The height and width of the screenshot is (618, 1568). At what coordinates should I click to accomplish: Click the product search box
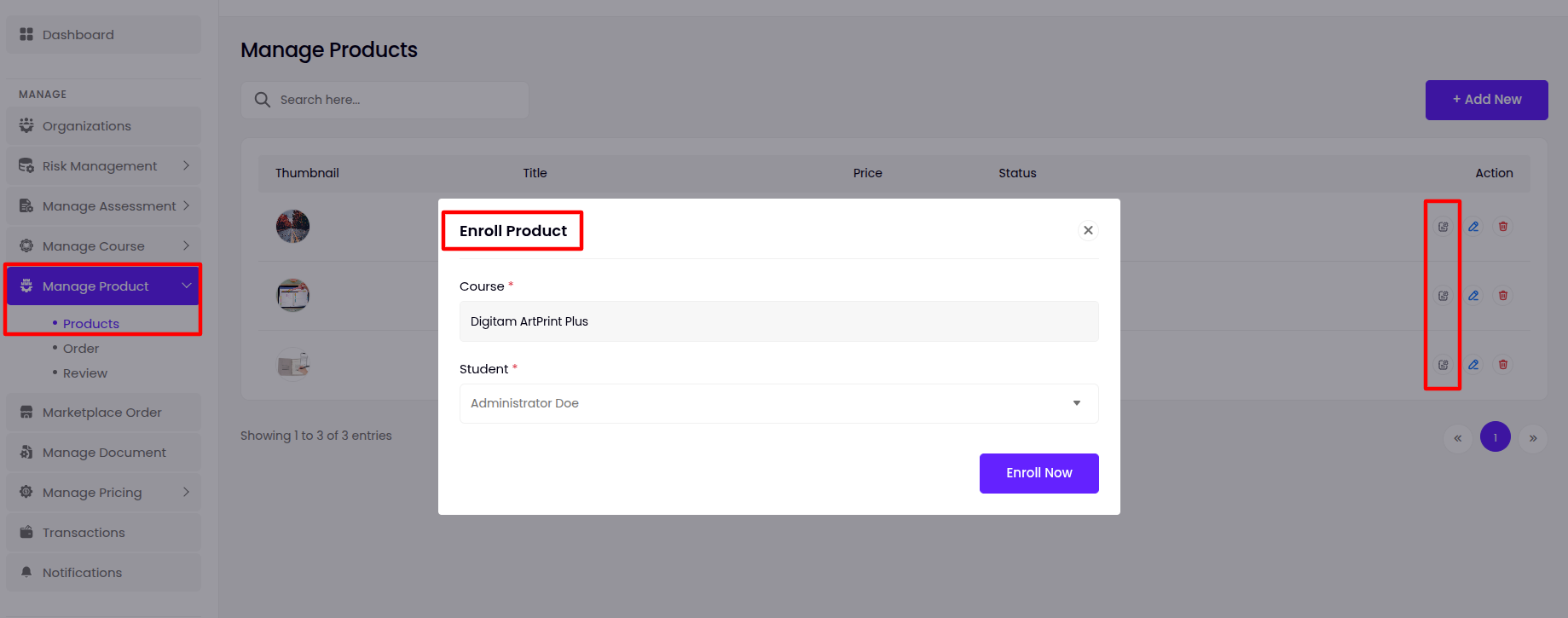392,100
